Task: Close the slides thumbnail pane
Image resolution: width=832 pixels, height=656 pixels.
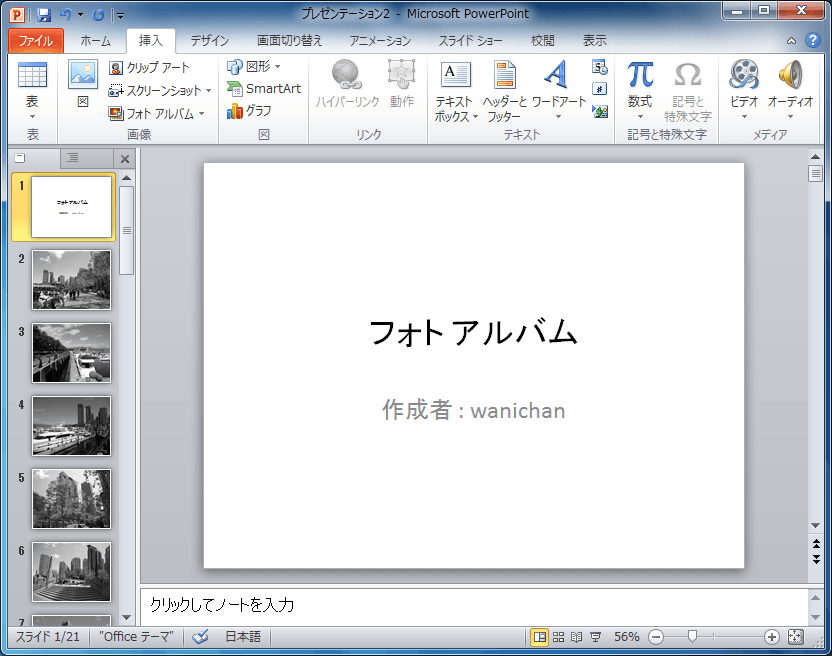Action: click(x=125, y=159)
